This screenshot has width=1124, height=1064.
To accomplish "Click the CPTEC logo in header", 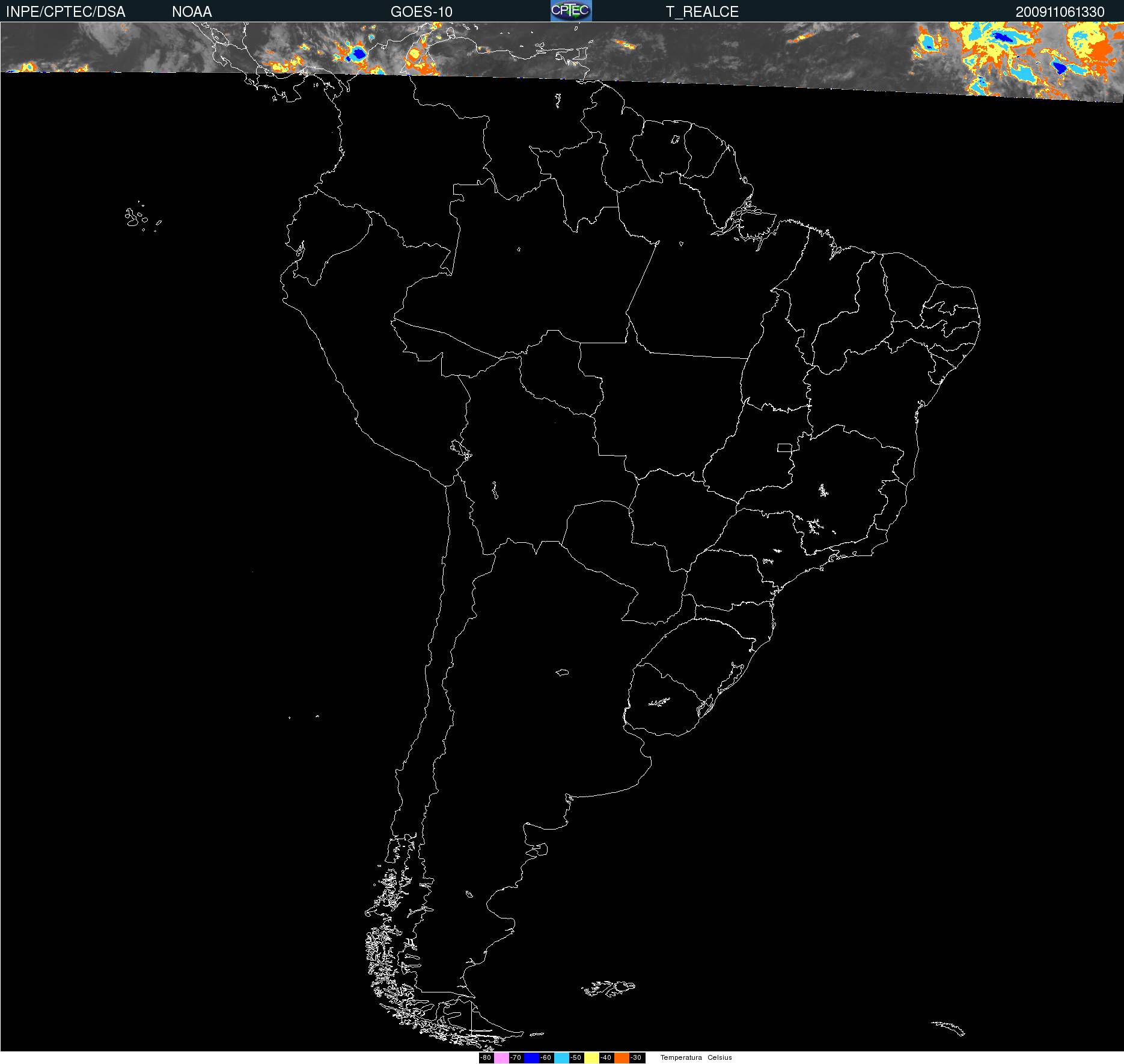I will pos(571,11).
